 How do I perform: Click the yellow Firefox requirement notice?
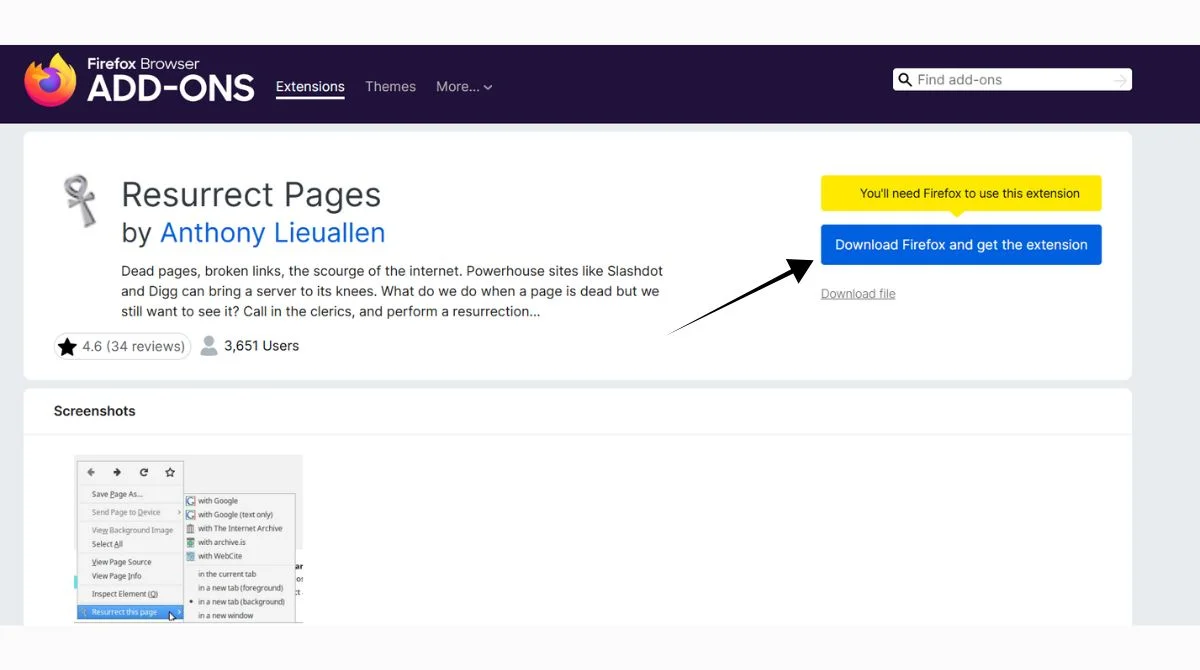[961, 193]
